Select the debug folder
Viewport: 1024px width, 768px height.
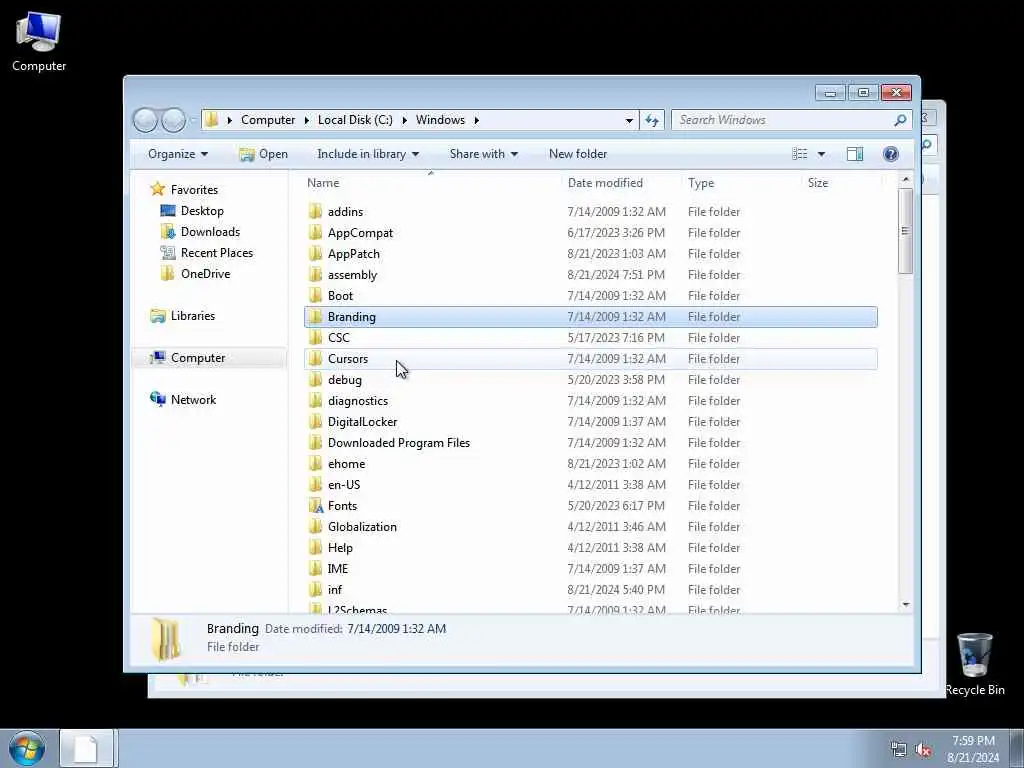pos(590,379)
